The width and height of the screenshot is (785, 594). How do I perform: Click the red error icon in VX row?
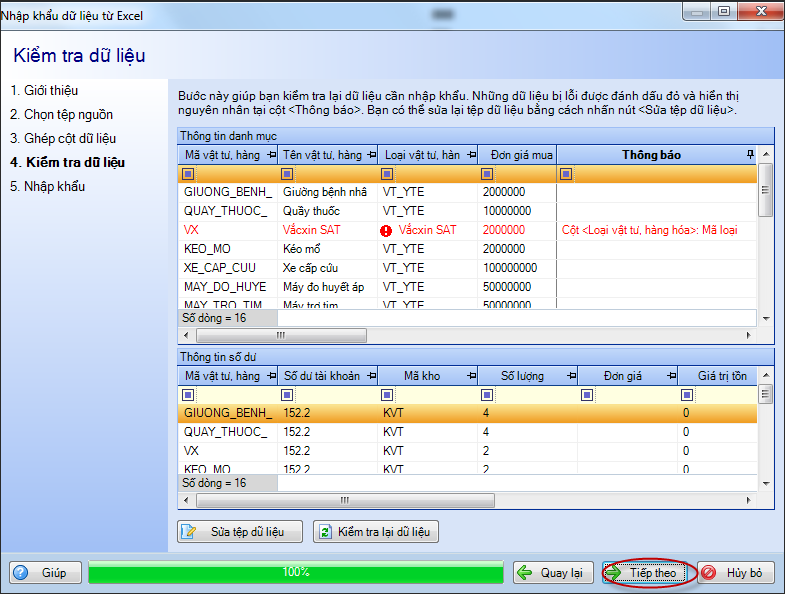[x=386, y=230]
